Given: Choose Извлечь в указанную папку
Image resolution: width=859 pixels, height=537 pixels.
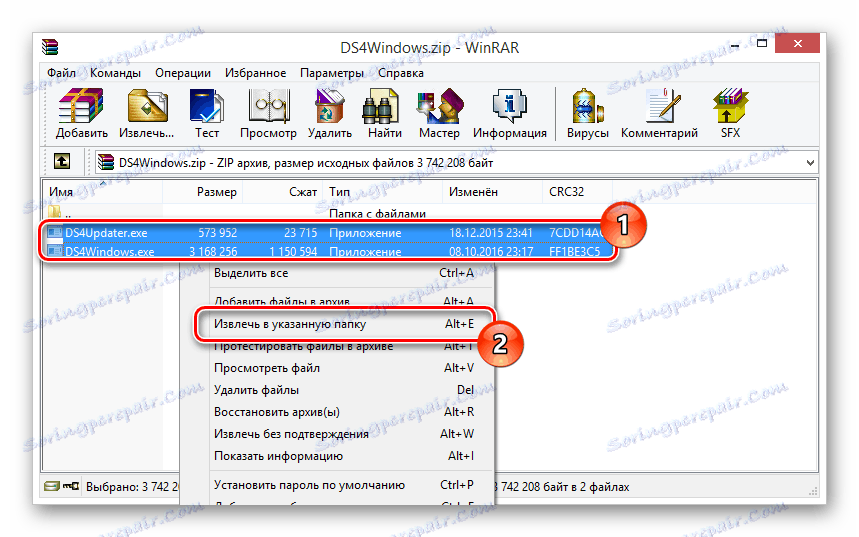Looking at the screenshot, I should tap(343, 324).
